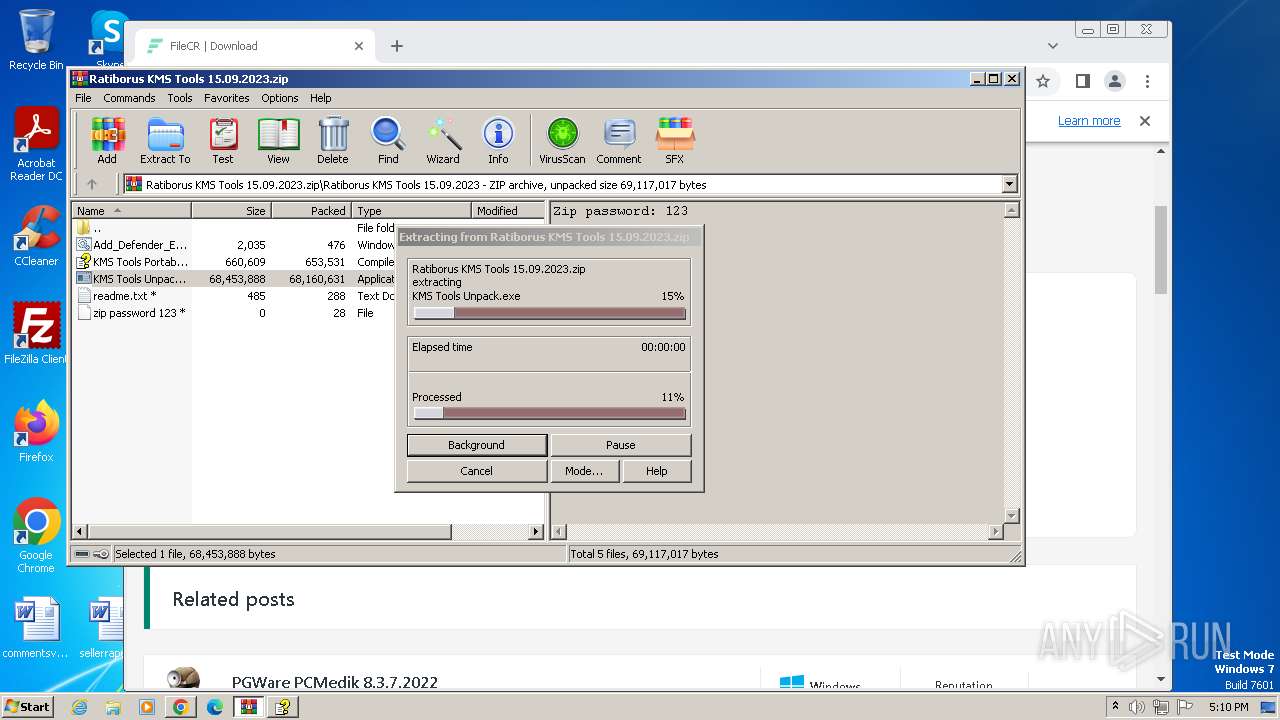This screenshot has width=1280, height=720.
Task: Select the KMS Tools Portab... file
Action: (235, 262)
